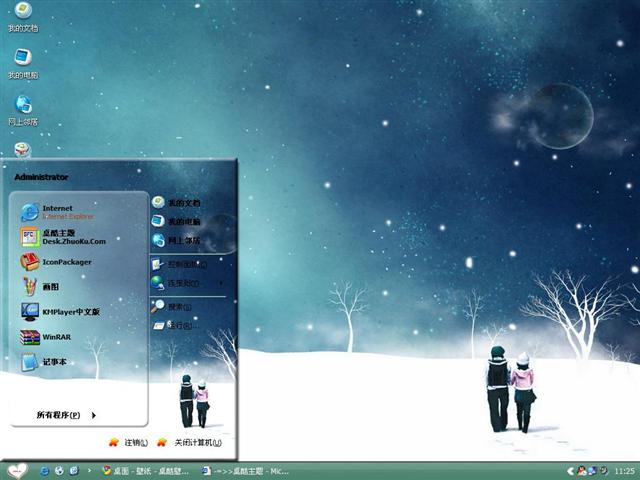
Task: Open the 我的文档 desktop icon
Action: 23,16
